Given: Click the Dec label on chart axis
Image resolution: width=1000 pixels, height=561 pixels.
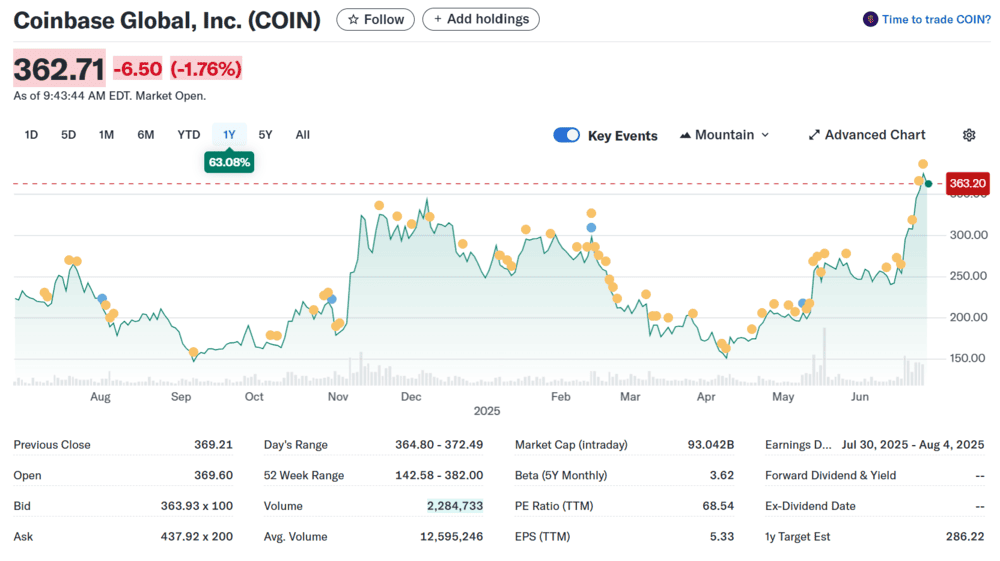Looking at the screenshot, I should (411, 397).
